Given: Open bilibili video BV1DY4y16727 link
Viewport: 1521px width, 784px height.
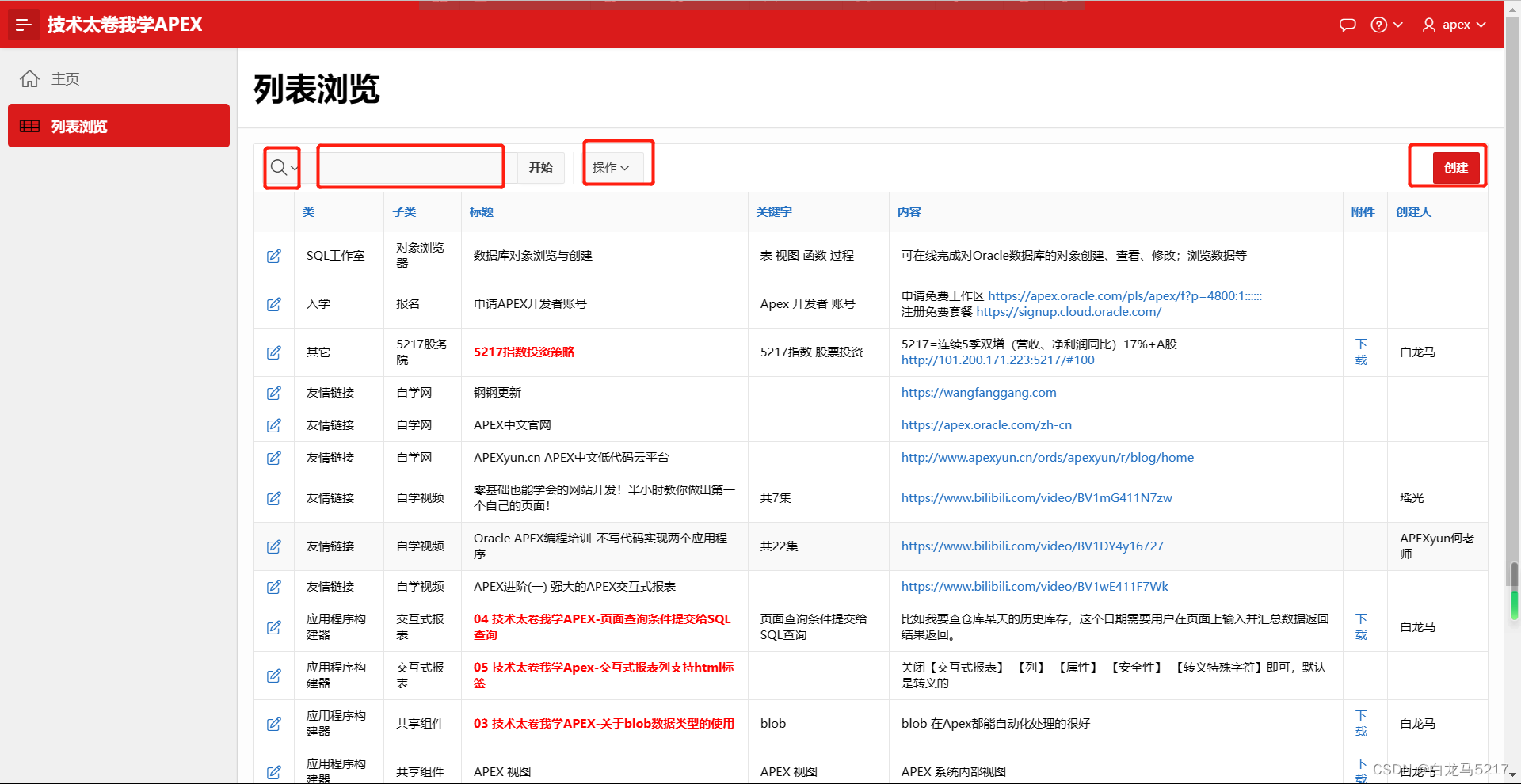Looking at the screenshot, I should pyautogui.click(x=1032, y=546).
